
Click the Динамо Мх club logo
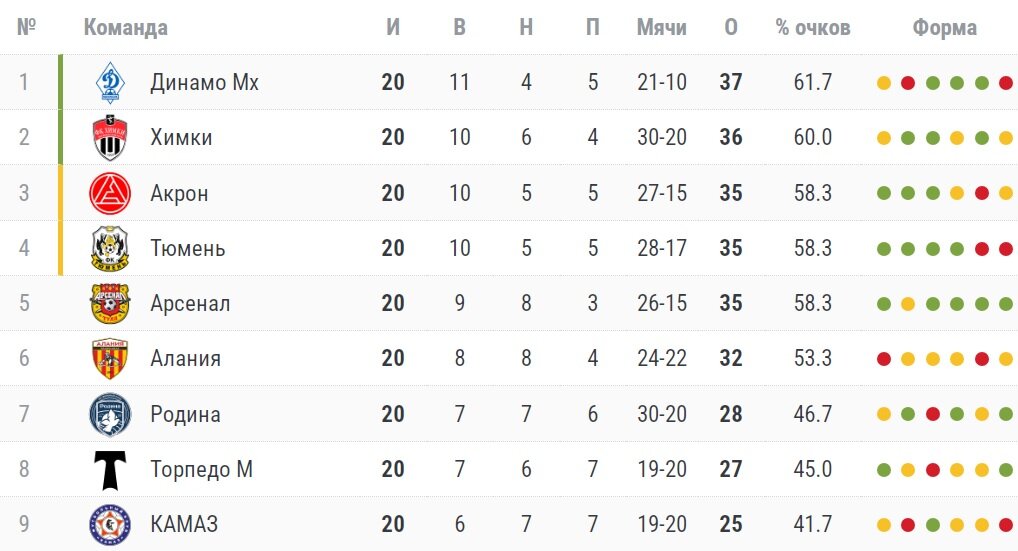110,82
